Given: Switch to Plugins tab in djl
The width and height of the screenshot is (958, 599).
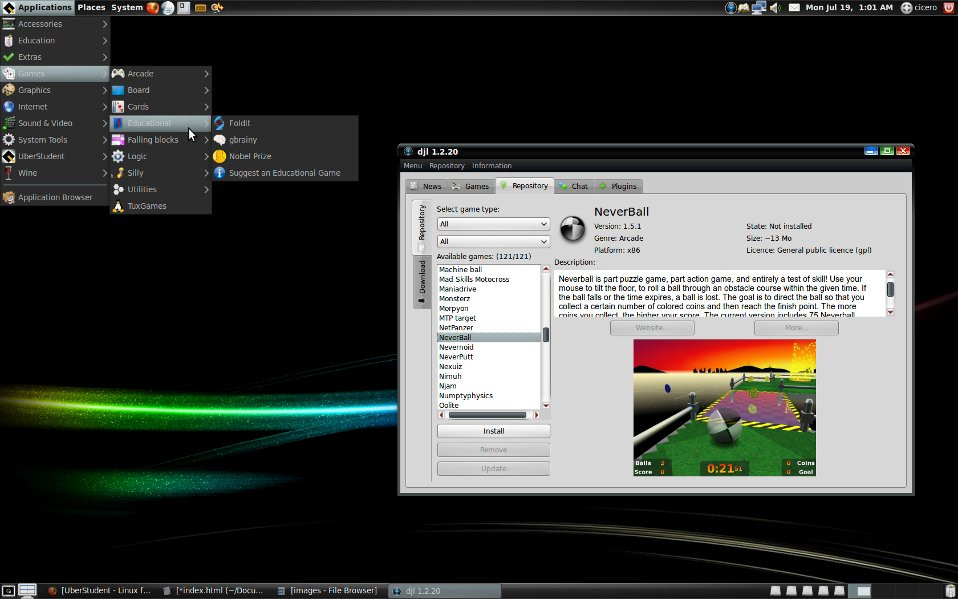Looking at the screenshot, I should (x=618, y=186).
